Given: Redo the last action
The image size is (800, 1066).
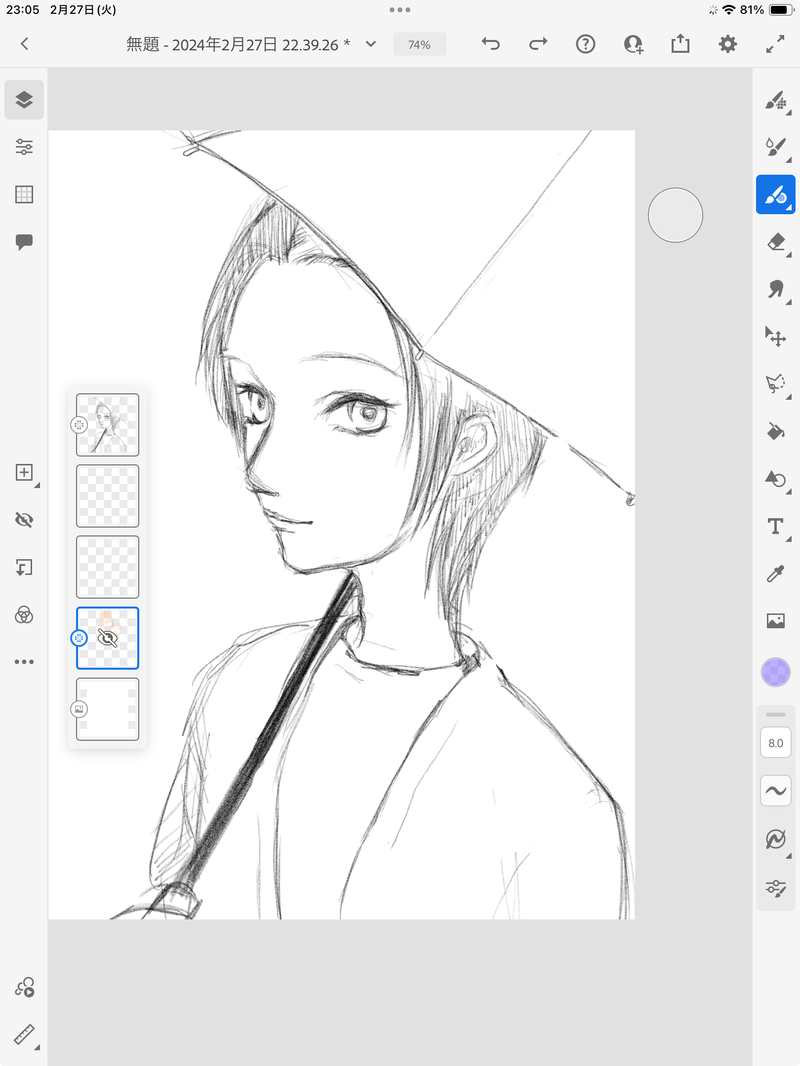Looking at the screenshot, I should [538, 44].
